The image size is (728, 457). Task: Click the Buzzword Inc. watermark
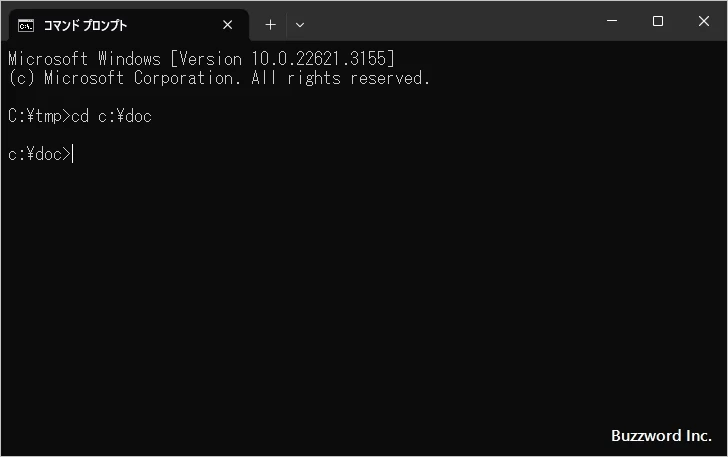661,436
